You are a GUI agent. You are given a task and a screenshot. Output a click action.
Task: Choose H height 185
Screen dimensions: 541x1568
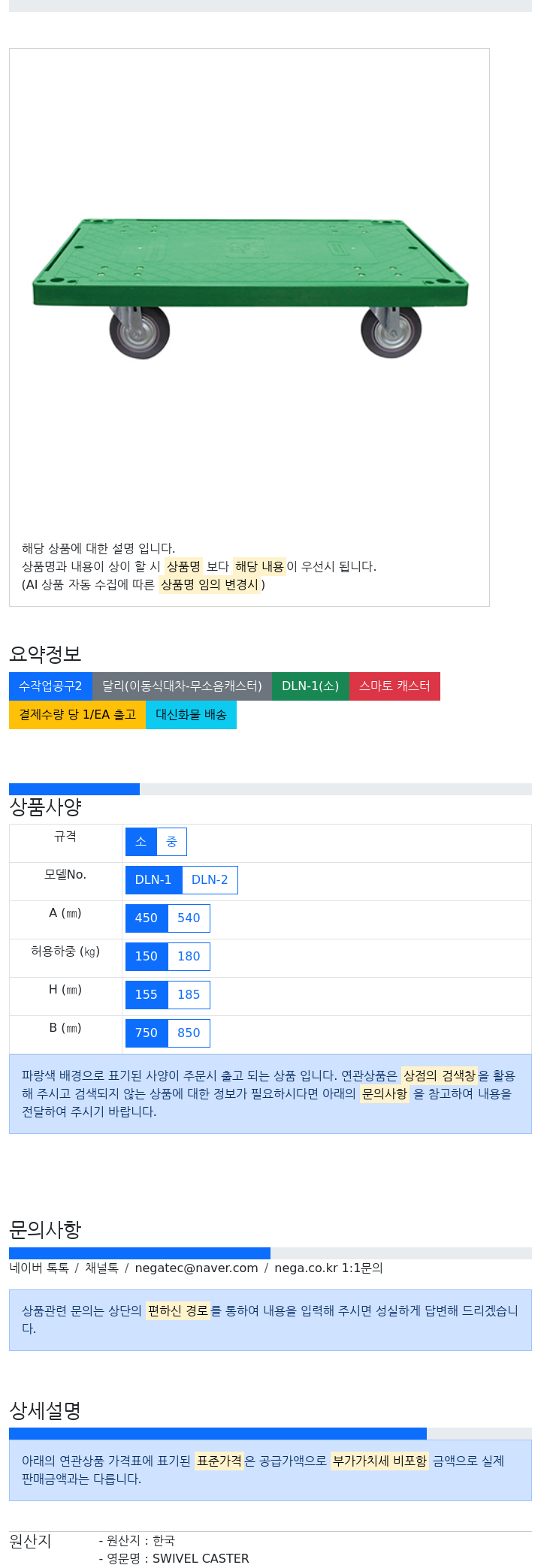coord(189,995)
